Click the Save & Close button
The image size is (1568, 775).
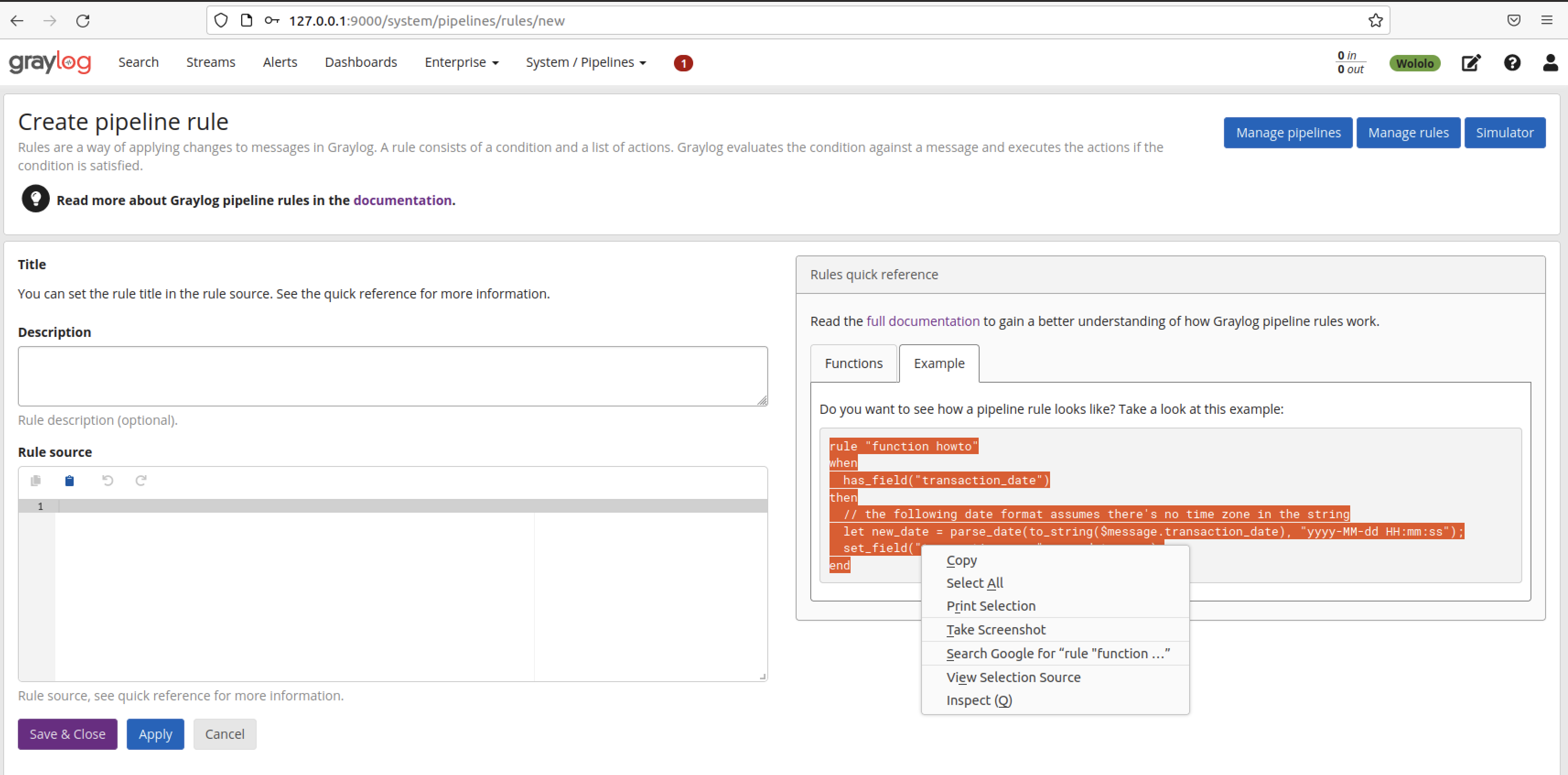68,734
